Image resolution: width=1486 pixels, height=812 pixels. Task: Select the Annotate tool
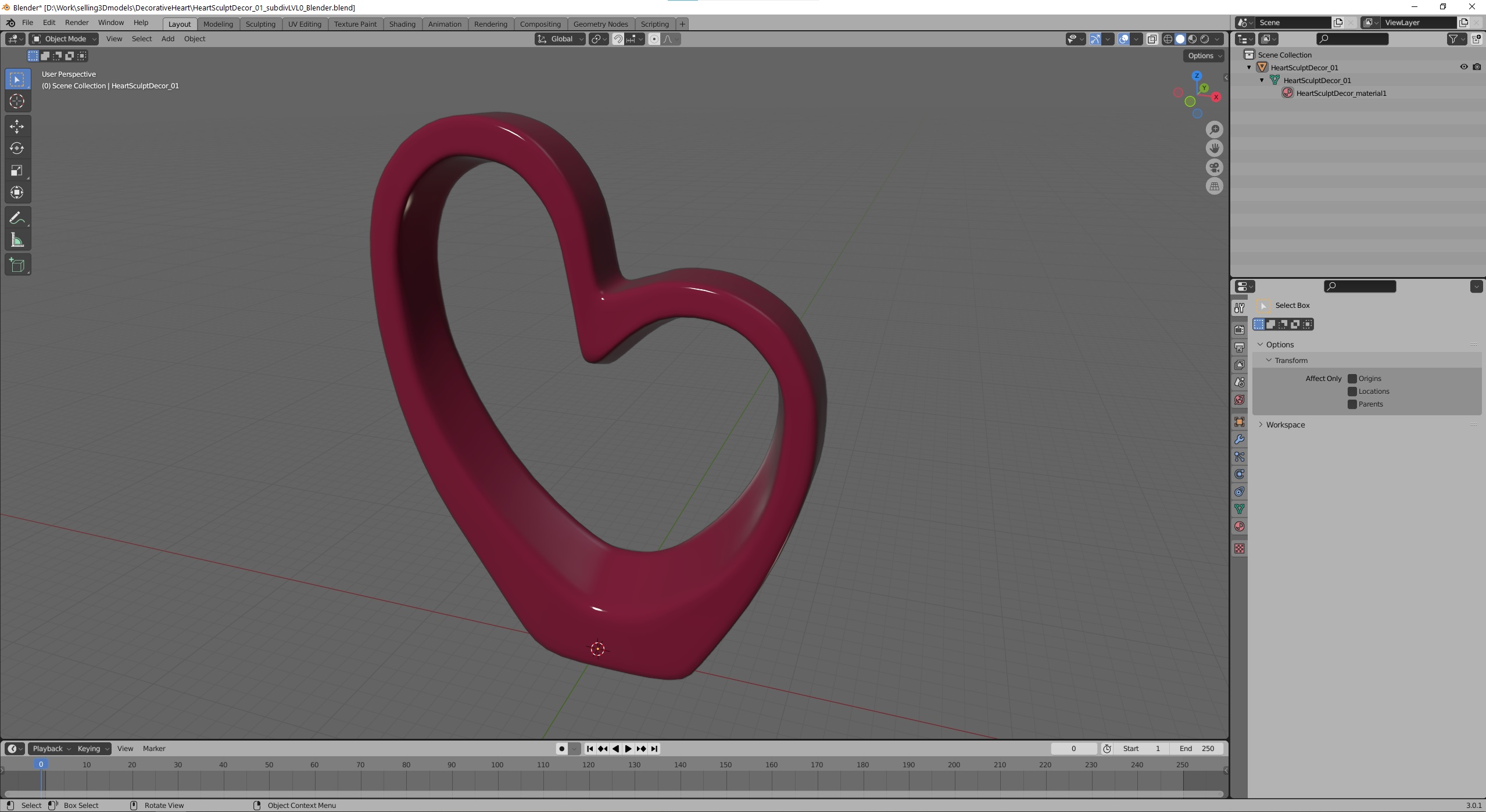click(17, 218)
